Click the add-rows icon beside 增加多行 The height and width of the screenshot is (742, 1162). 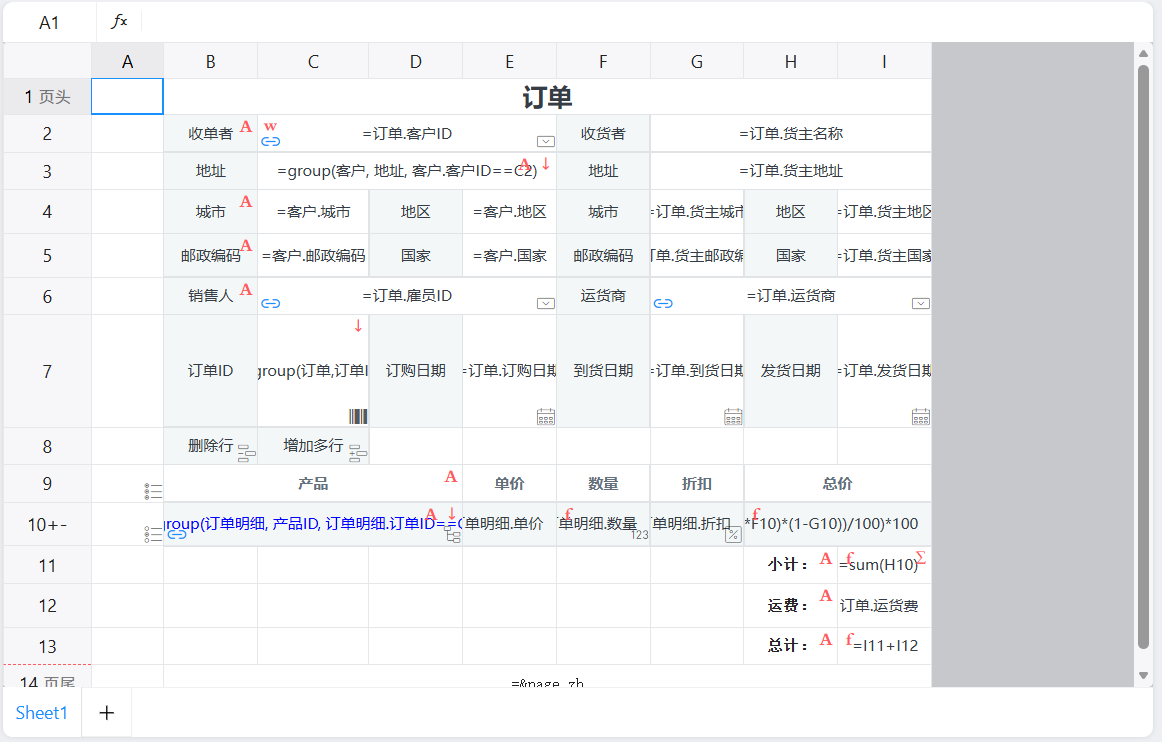click(358, 454)
